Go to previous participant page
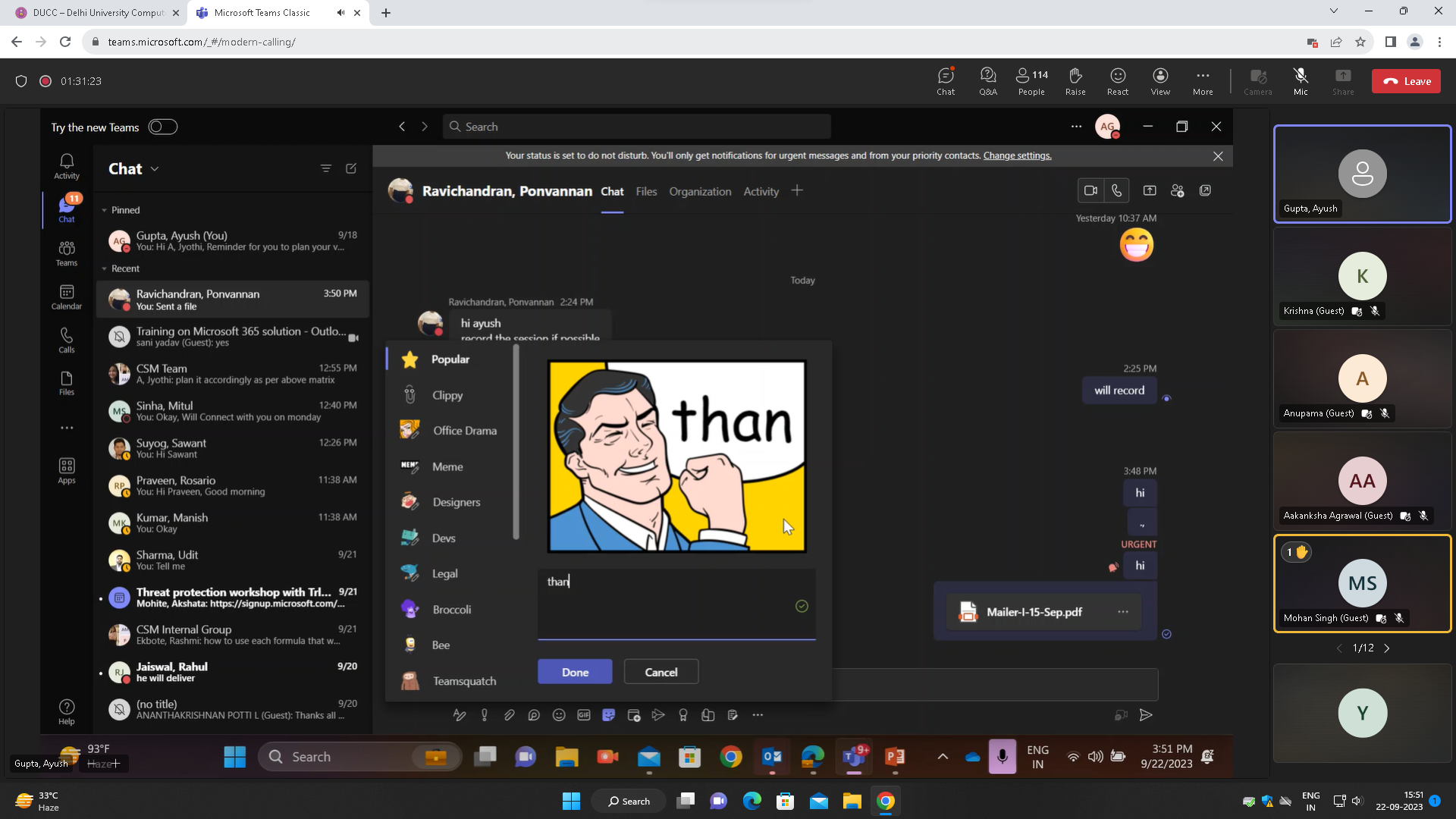This screenshot has height=819, width=1456. click(x=1339, y=648)
